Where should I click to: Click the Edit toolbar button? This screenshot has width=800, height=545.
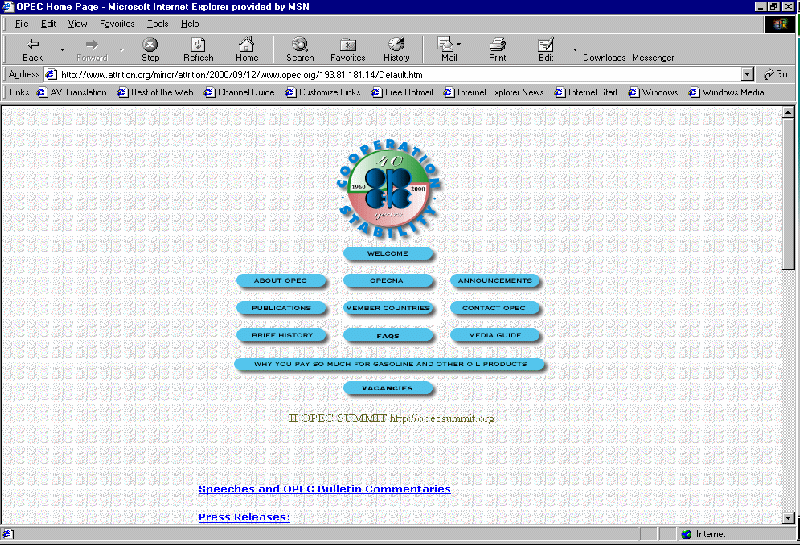[546, 50]
